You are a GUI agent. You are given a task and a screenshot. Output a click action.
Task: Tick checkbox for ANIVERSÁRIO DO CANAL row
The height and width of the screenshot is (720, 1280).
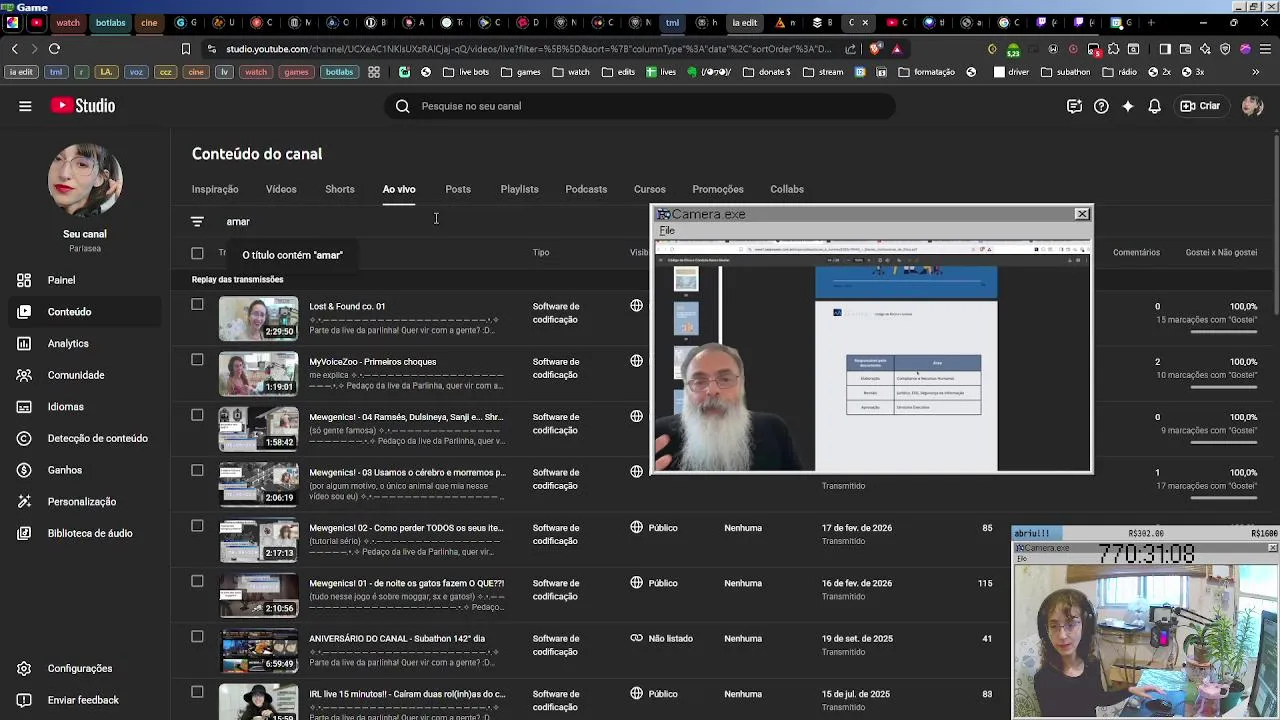click(197, 637)
